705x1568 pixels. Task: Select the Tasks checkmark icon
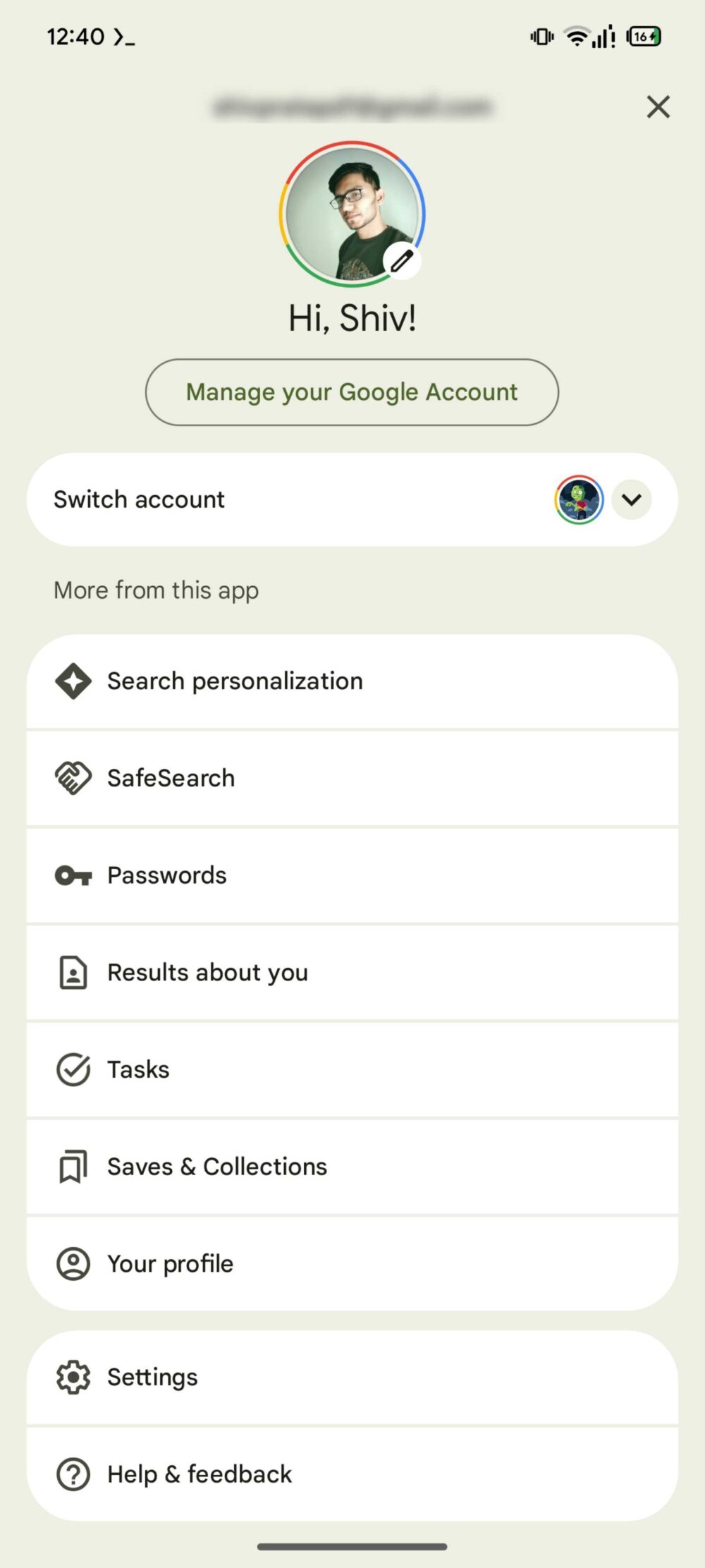[x=73, y=1069]
